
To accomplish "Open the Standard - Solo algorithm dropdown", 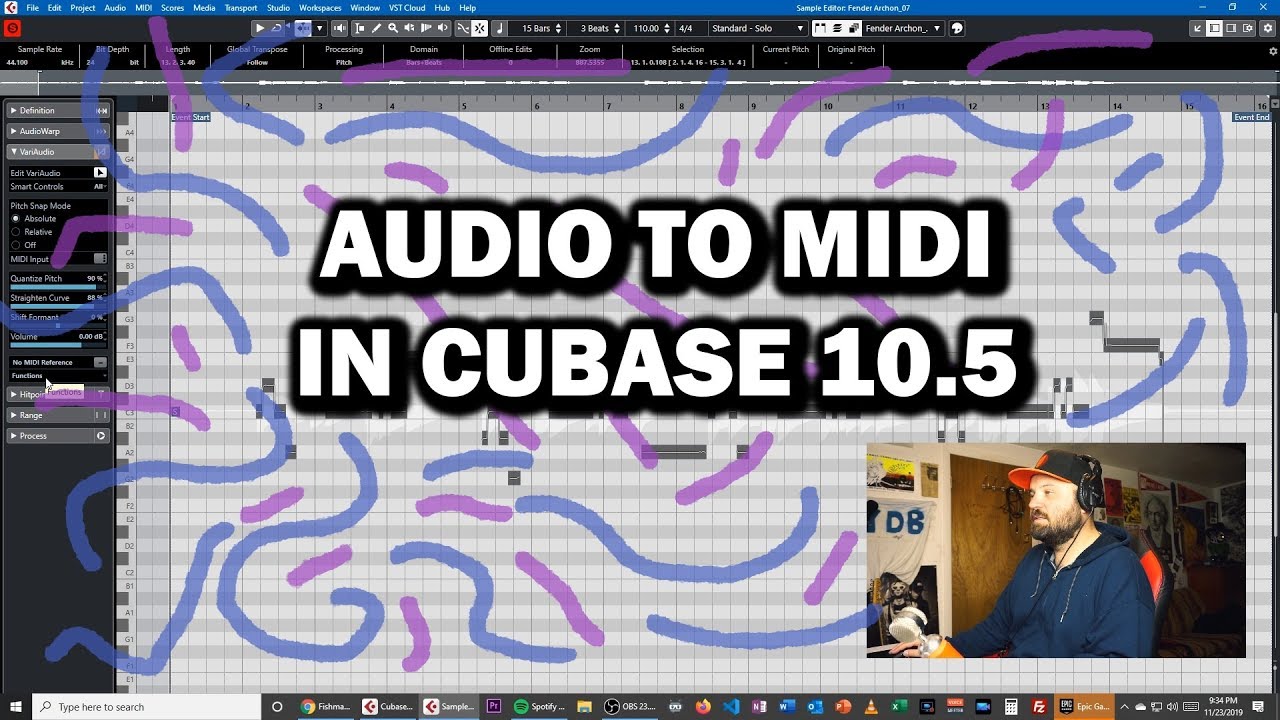I will (x=756, y=28).
